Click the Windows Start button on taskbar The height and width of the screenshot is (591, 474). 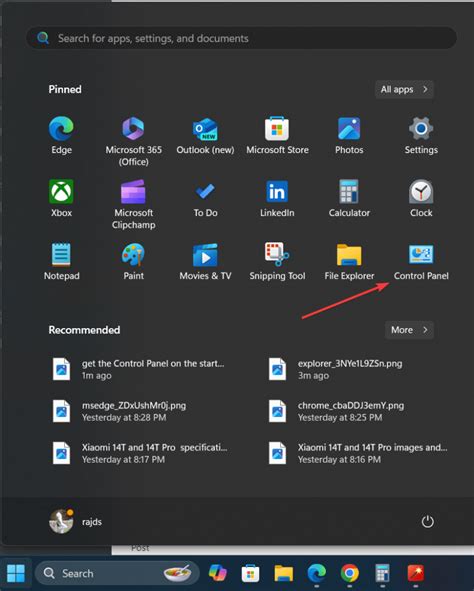16,573
